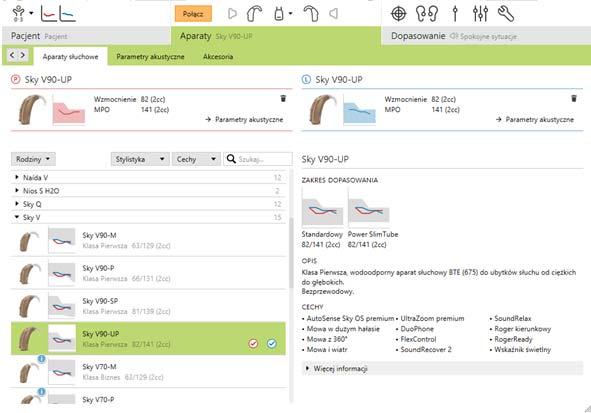Open the single slider adjustment icon
This screenshot has width=591, height=413.
point(455,14)
